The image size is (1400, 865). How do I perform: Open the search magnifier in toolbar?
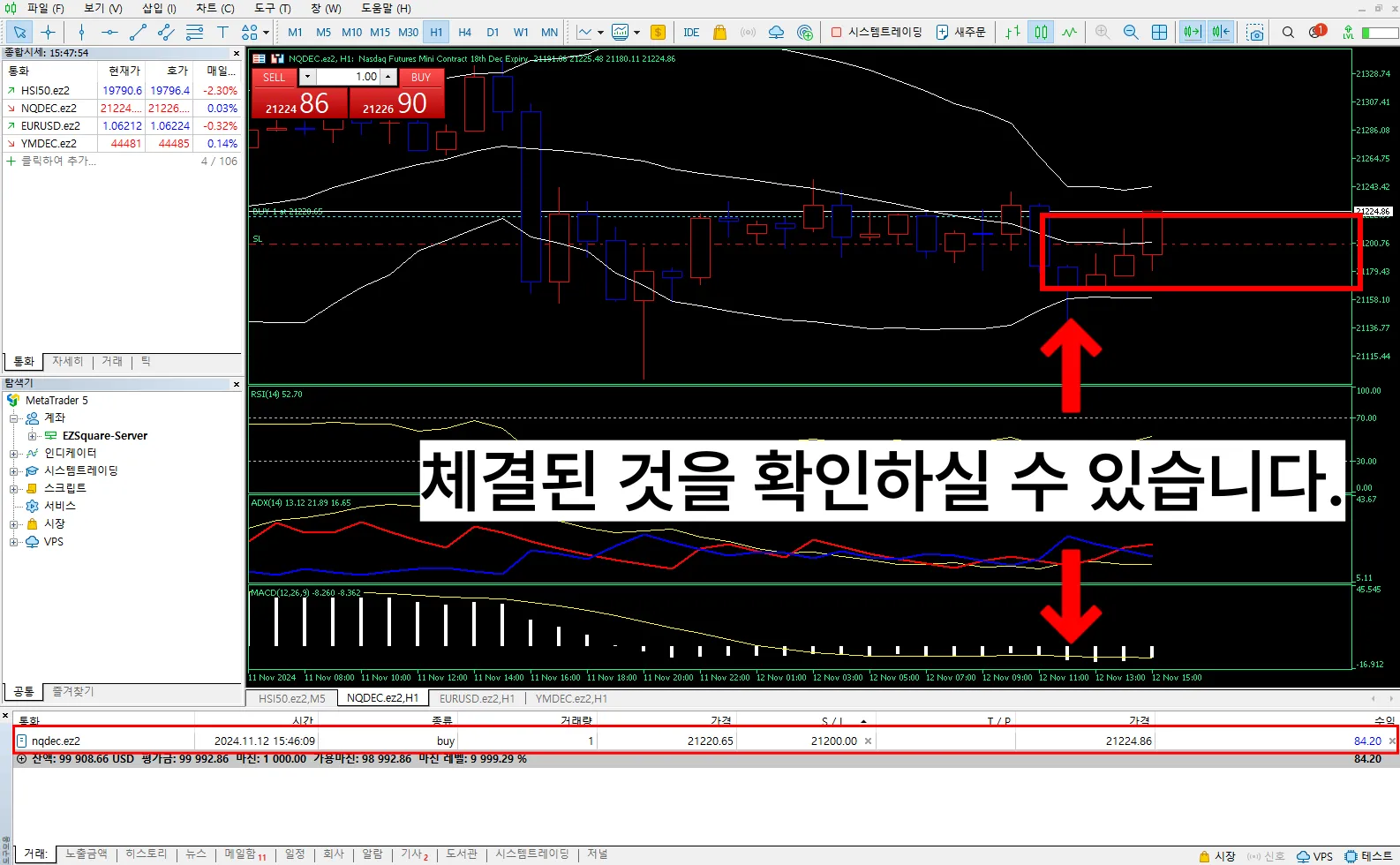click(x=1288, y=32)
